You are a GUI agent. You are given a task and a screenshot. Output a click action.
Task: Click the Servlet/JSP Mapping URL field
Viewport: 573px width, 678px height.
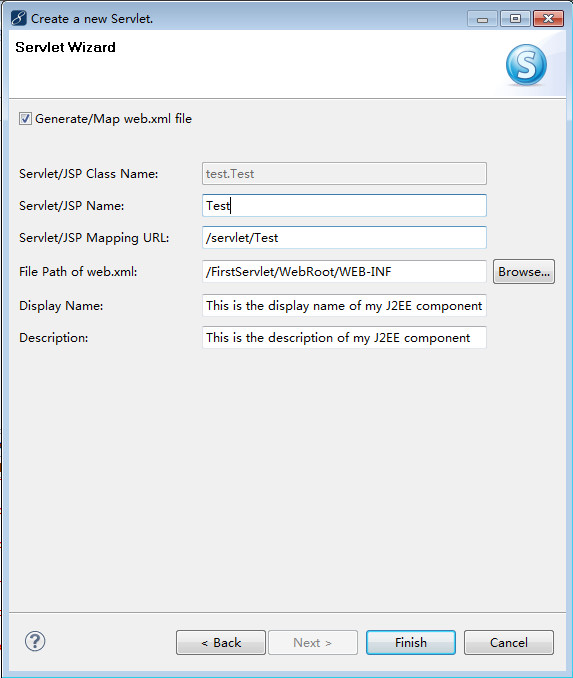point(344,237)
